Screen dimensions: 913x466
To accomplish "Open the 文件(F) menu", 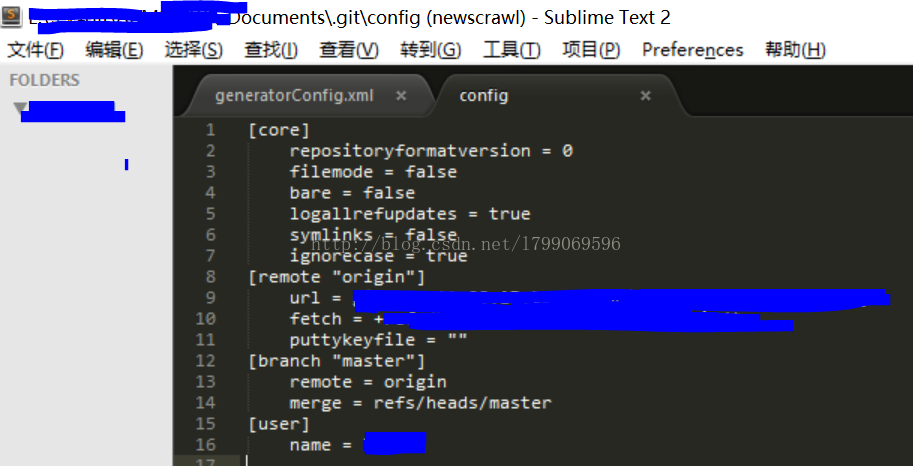I will click(x=36, y=50).
